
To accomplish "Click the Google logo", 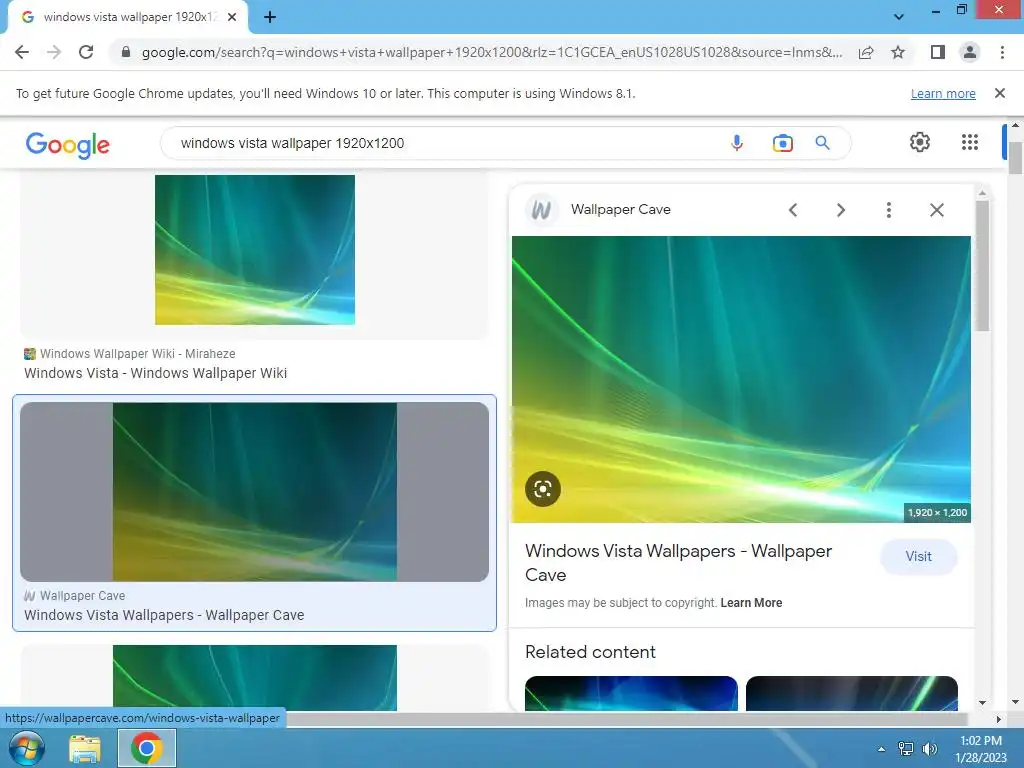I will [68, 144].
